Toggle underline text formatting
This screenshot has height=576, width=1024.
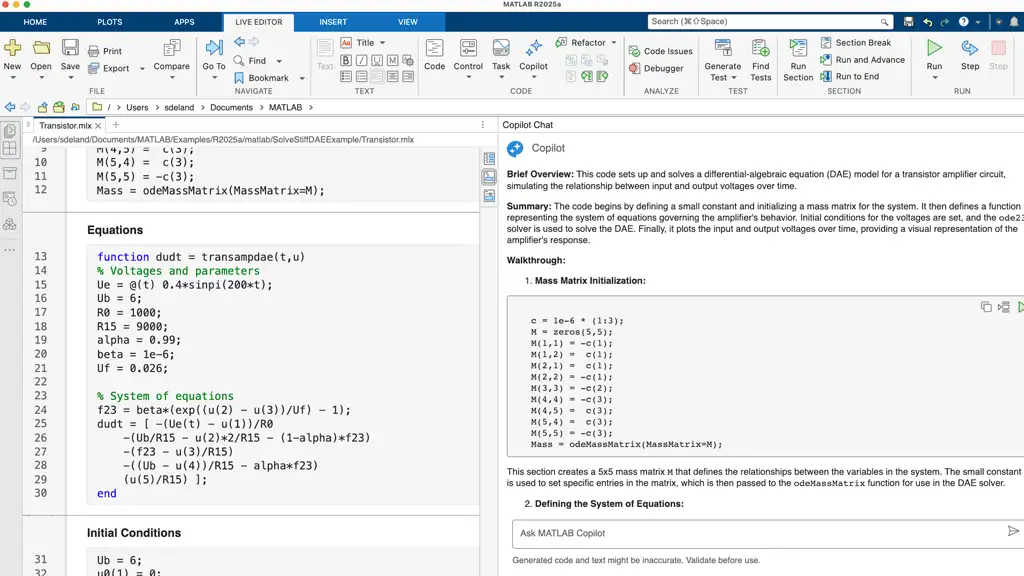tap(377, 60)
